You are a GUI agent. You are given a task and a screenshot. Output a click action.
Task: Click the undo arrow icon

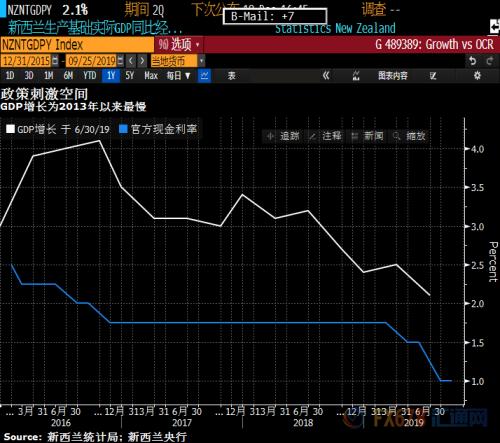[x=472, y=61]
